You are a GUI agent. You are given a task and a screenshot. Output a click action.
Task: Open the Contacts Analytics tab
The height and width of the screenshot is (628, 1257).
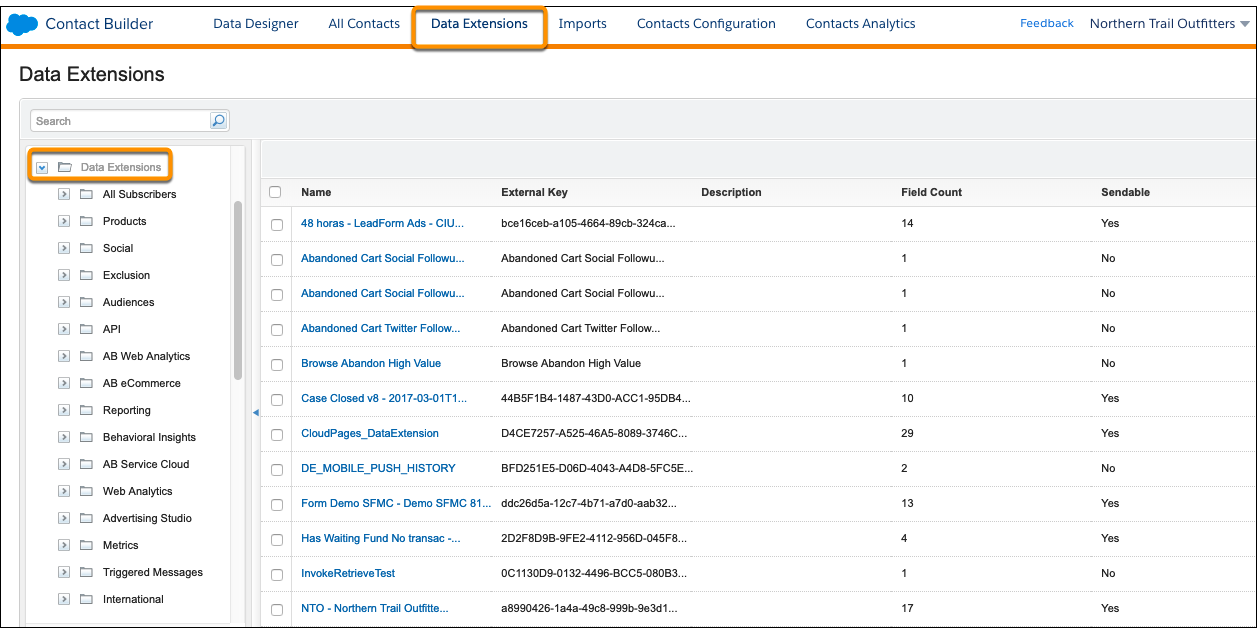point(861,24)
